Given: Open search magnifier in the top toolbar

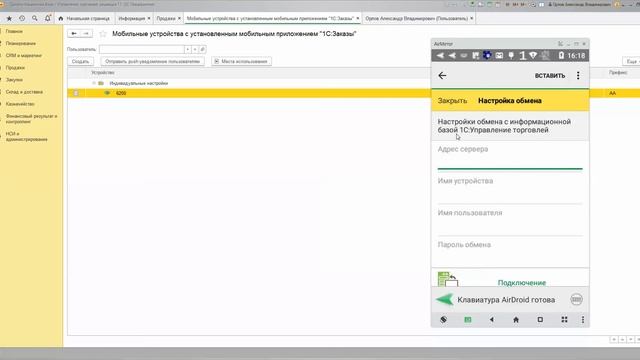Looking at the screenshot, I should click(x=35, y=18).
